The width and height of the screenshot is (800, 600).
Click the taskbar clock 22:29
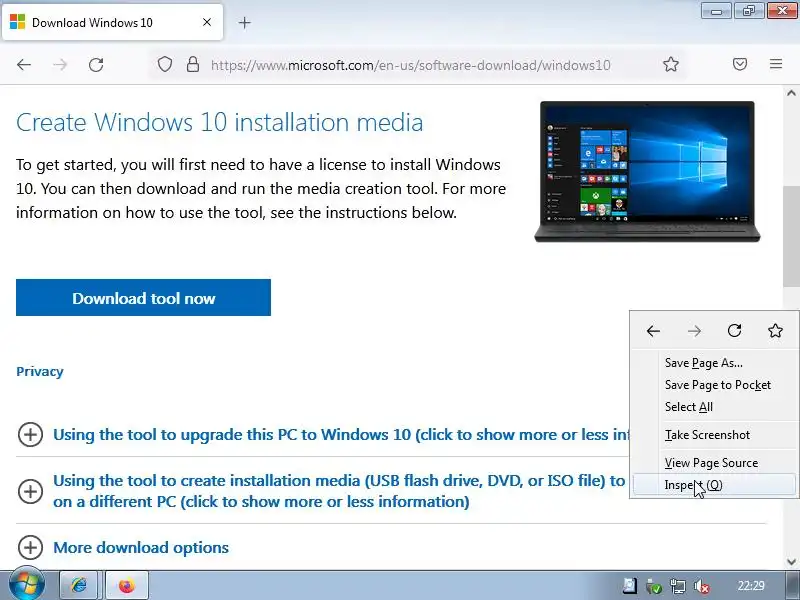coord(751,586)
